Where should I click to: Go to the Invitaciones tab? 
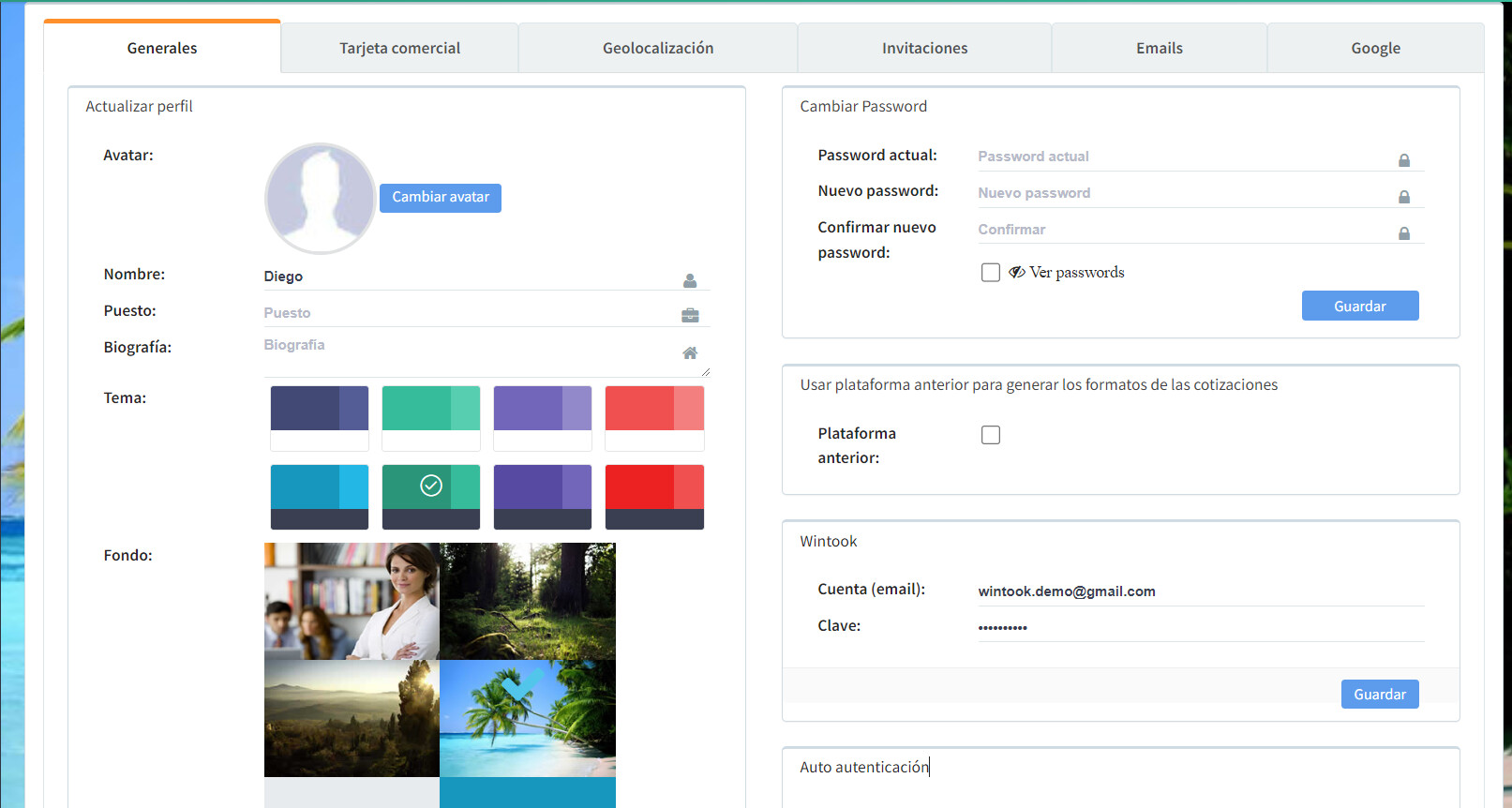click(924, 48)
